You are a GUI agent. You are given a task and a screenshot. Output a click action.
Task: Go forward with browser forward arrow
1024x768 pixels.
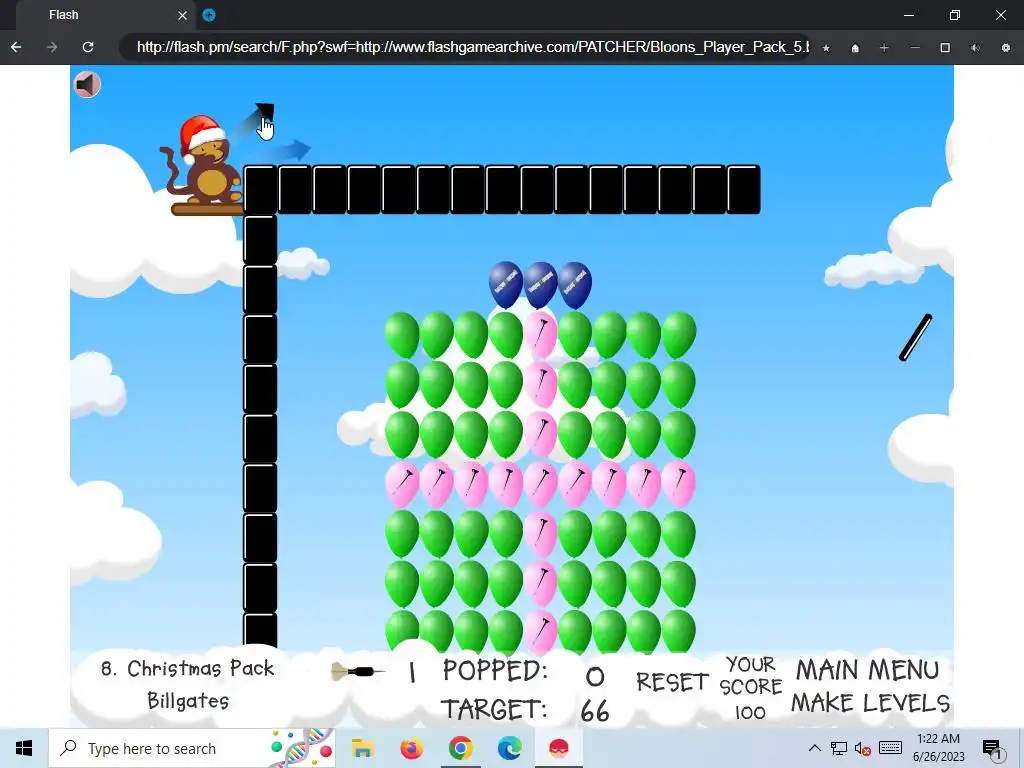[52, 47]
